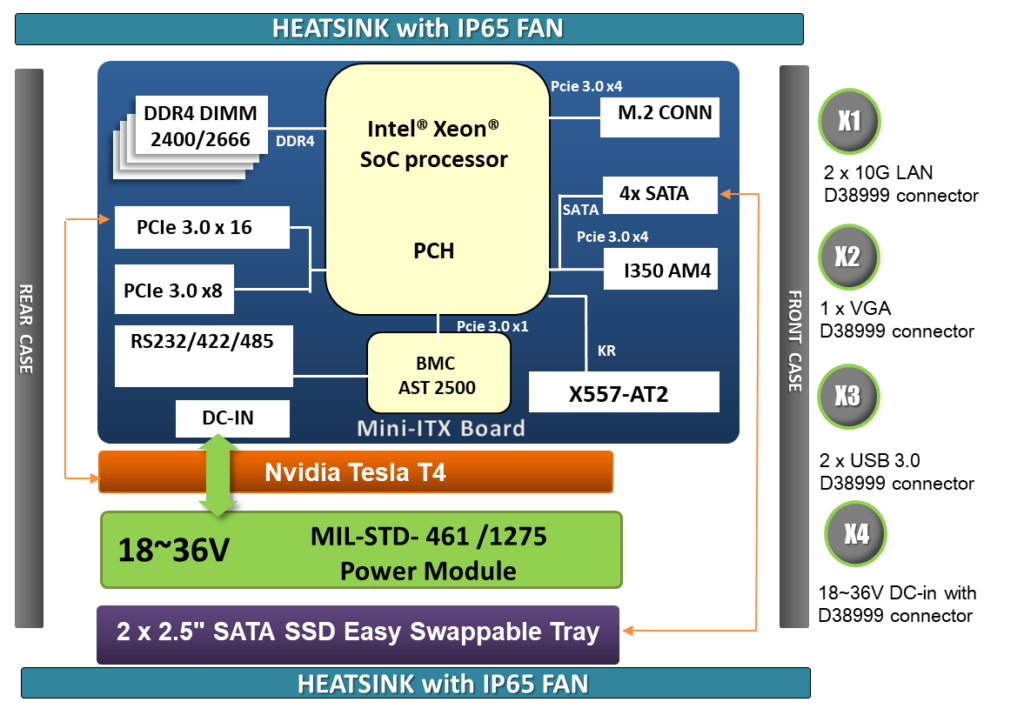The height and width of the screenshot is (722, 1024).
Task: Select the BMC AST 2500 block
Action: (438, 373)
